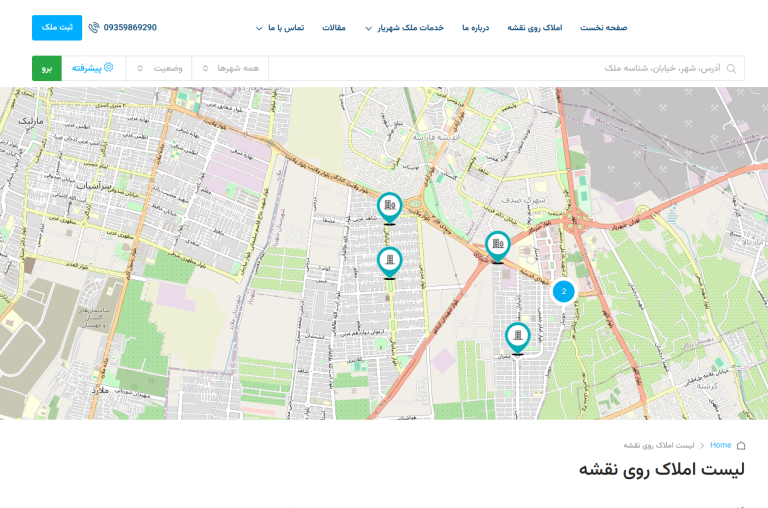Click the phone icon beside 09359869290
Image resolution: width=768 pixels, height=508 pixels.
(x=94, y=28)
